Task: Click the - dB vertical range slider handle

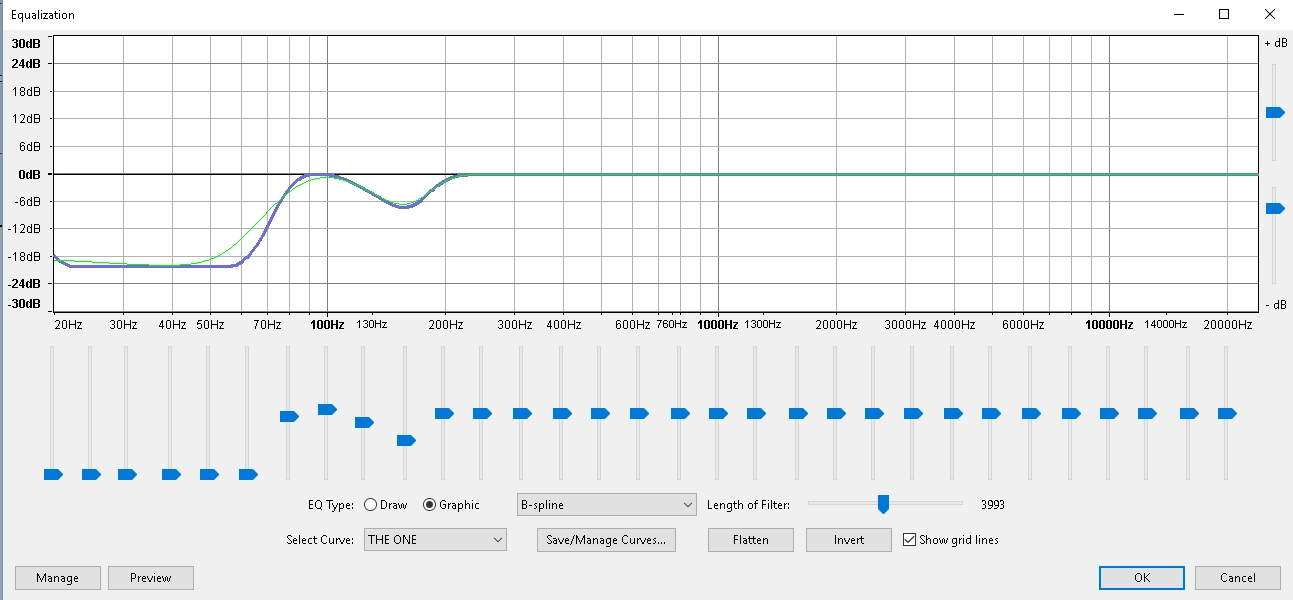Action: pyautogui.click(x=1274, y=208)
